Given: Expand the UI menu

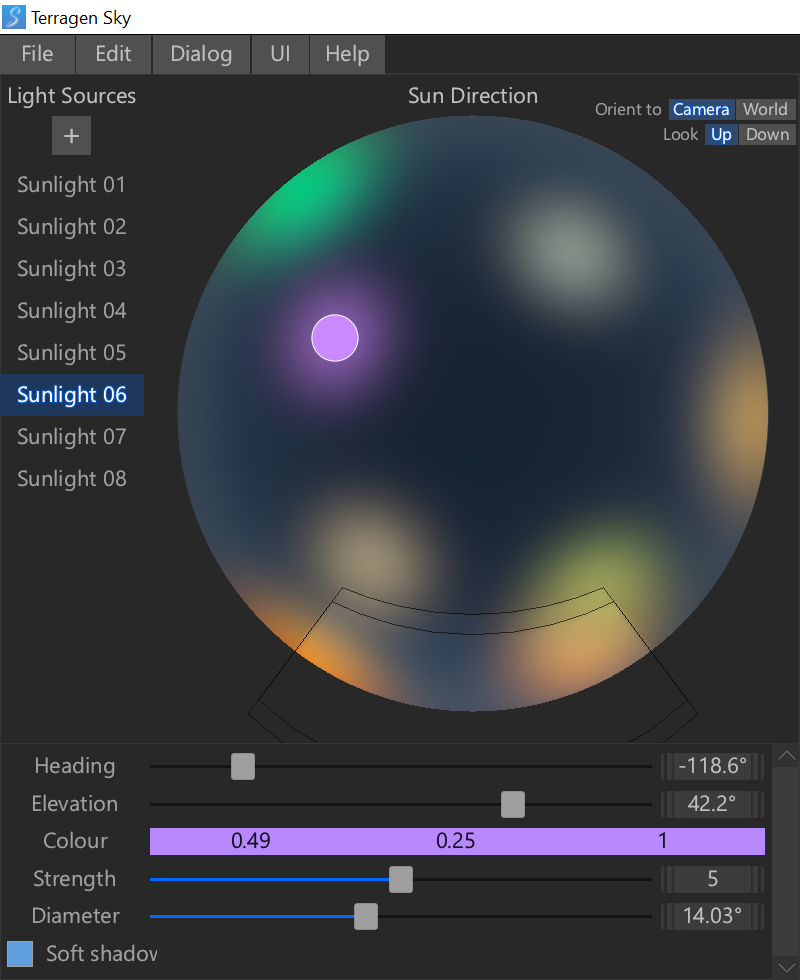Looking at the screenshot, I should click(x=280, y=54).
